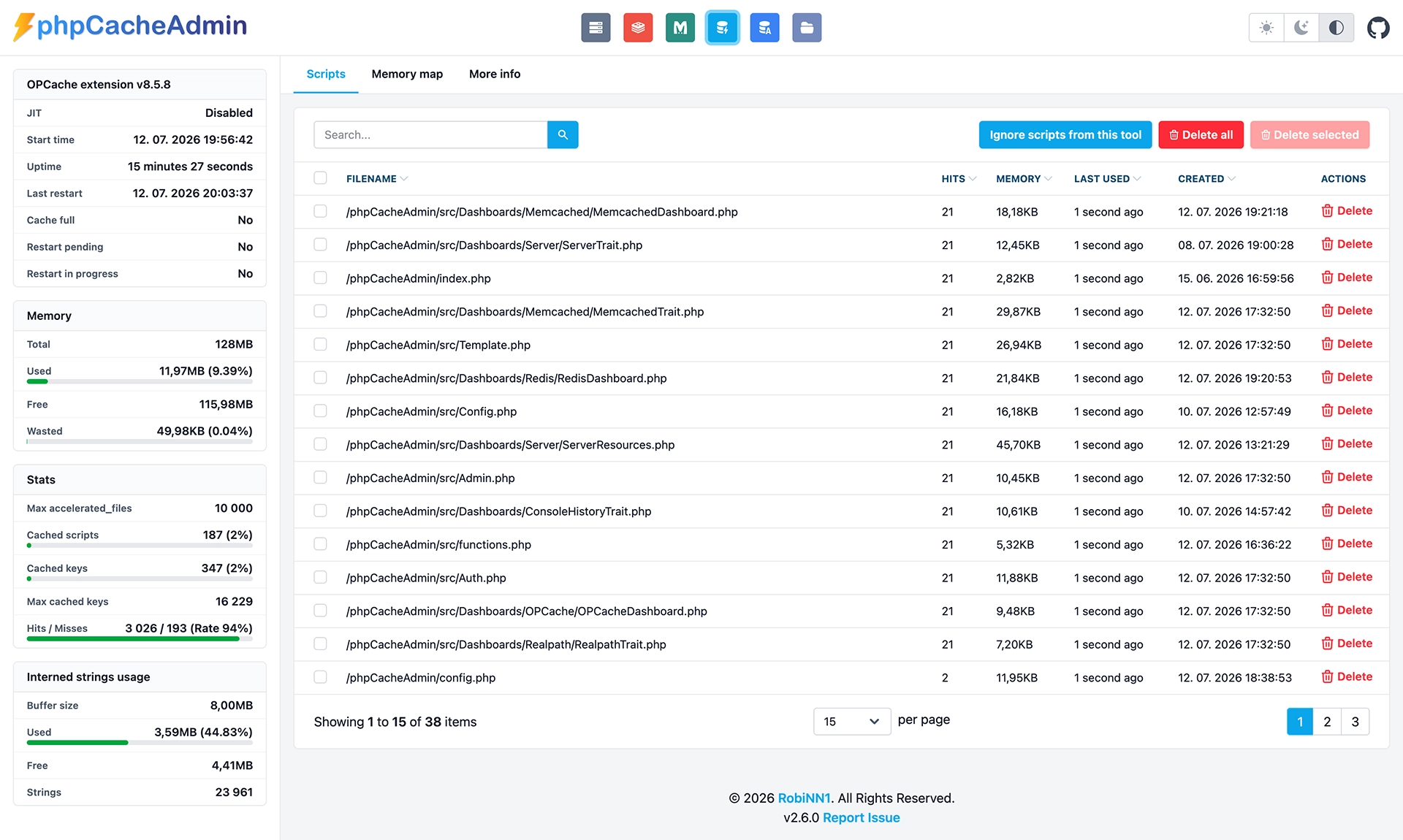1403x840 pixels.
Task: Sort table by Hits column
Action: coord(959,178)
